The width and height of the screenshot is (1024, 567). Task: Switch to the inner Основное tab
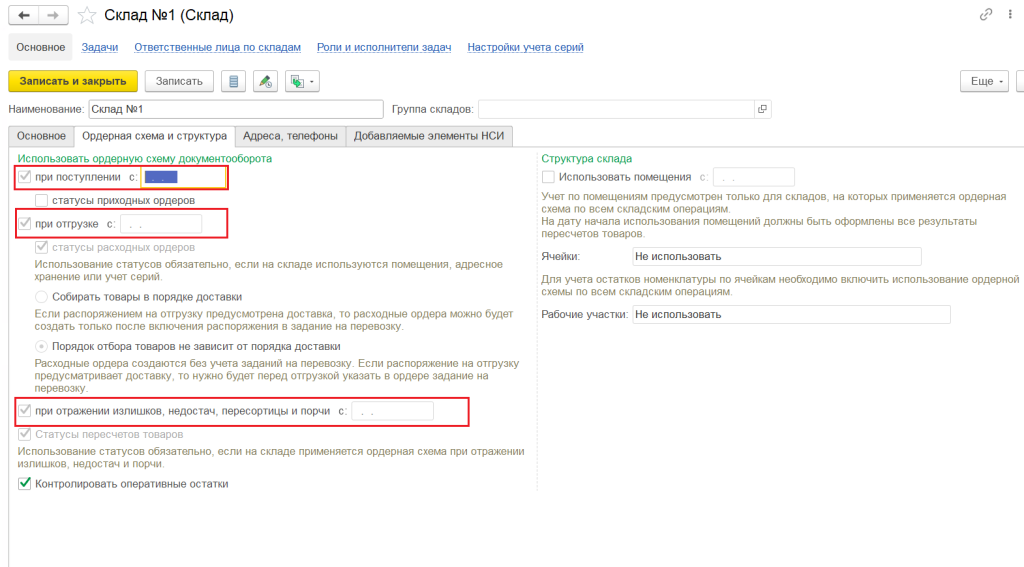pyautogui.click(x=41, y=136)
